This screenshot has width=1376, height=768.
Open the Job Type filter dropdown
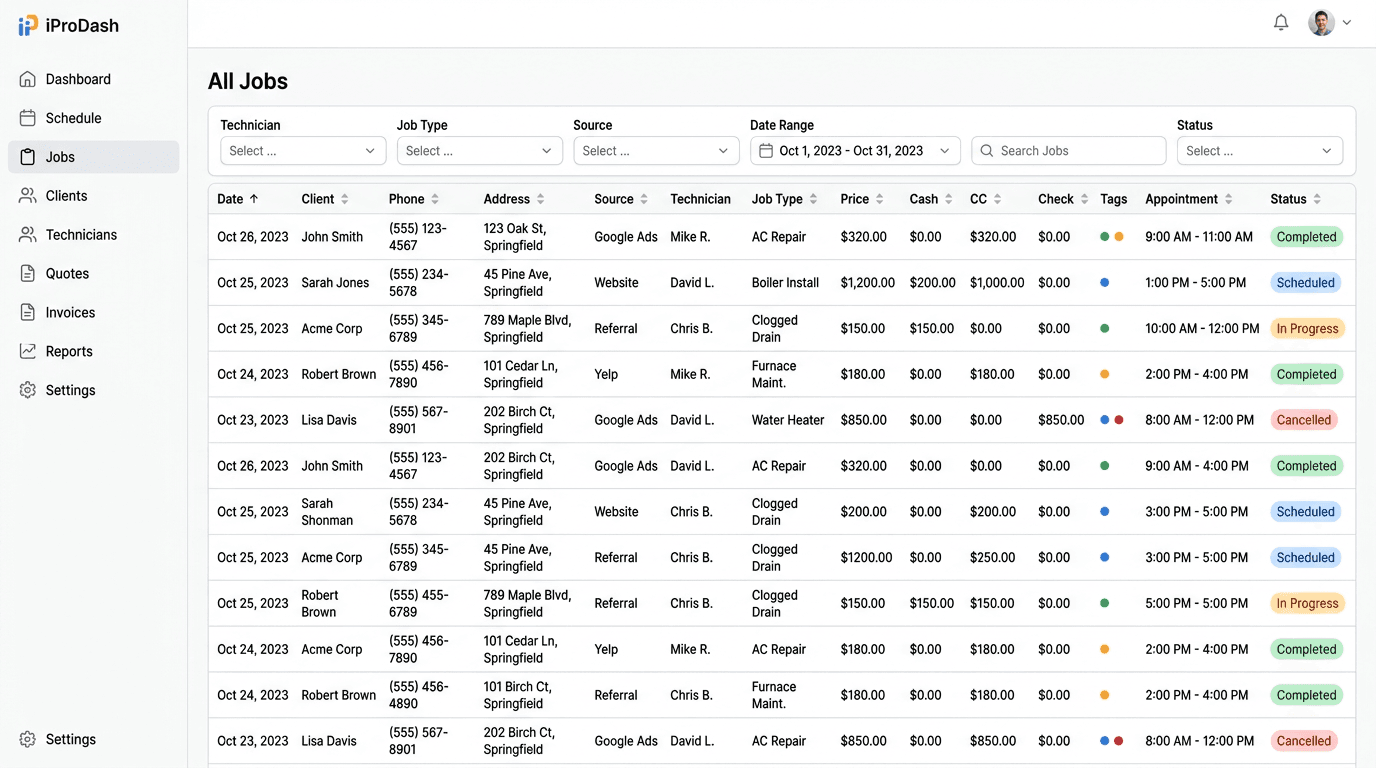(479, 150)
